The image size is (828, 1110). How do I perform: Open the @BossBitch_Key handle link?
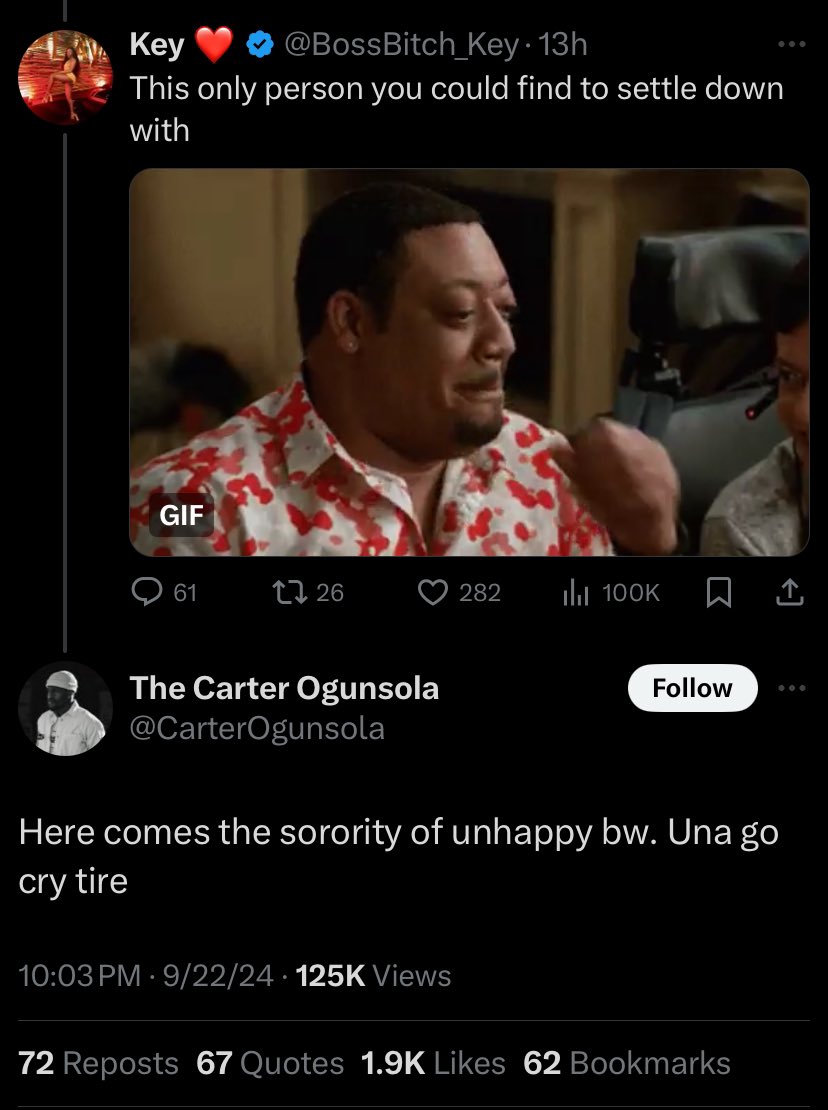[x=402, y=44]
